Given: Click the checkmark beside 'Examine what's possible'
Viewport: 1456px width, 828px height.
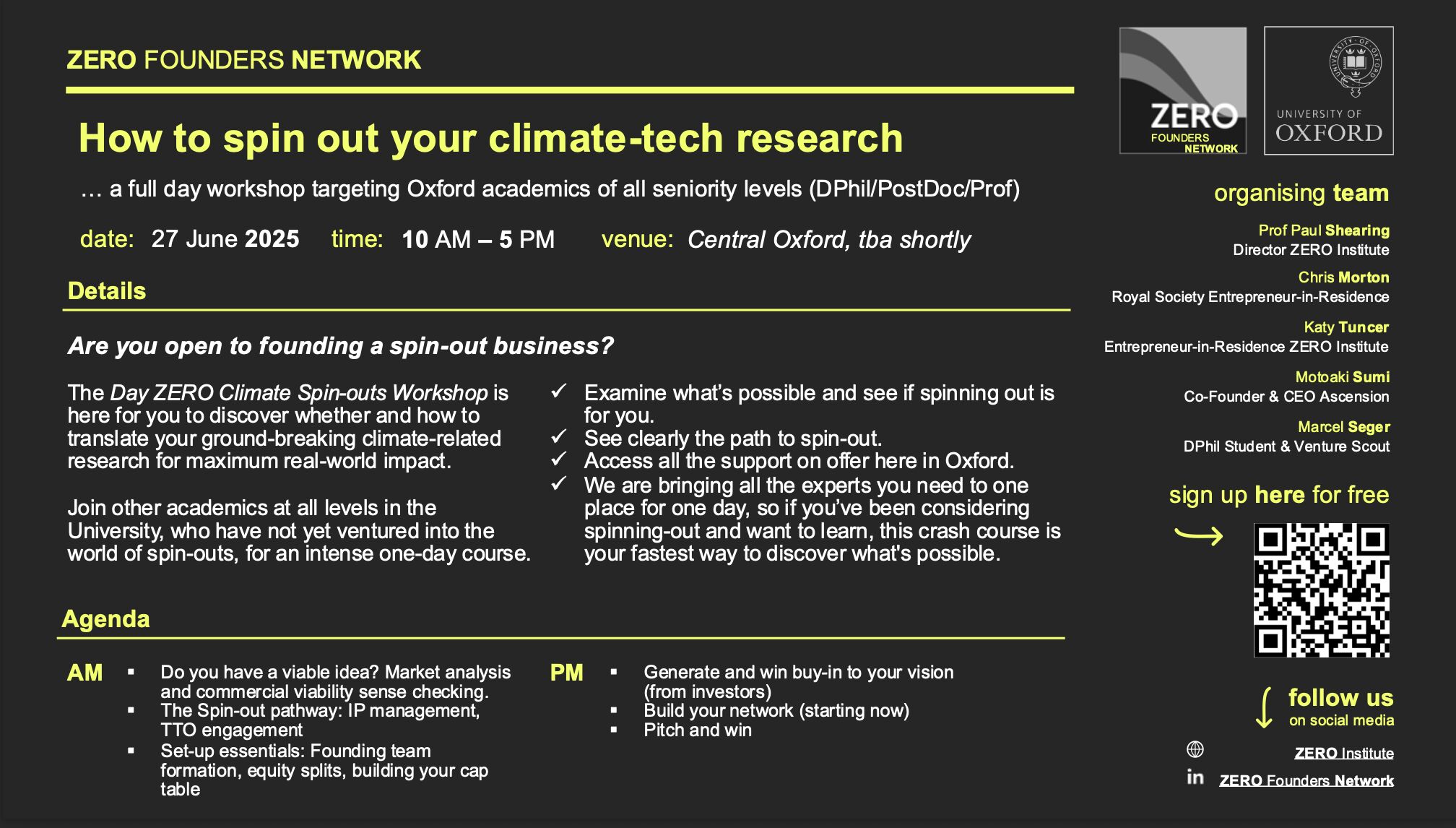Looking at the screenshot, I should point(558,392).
